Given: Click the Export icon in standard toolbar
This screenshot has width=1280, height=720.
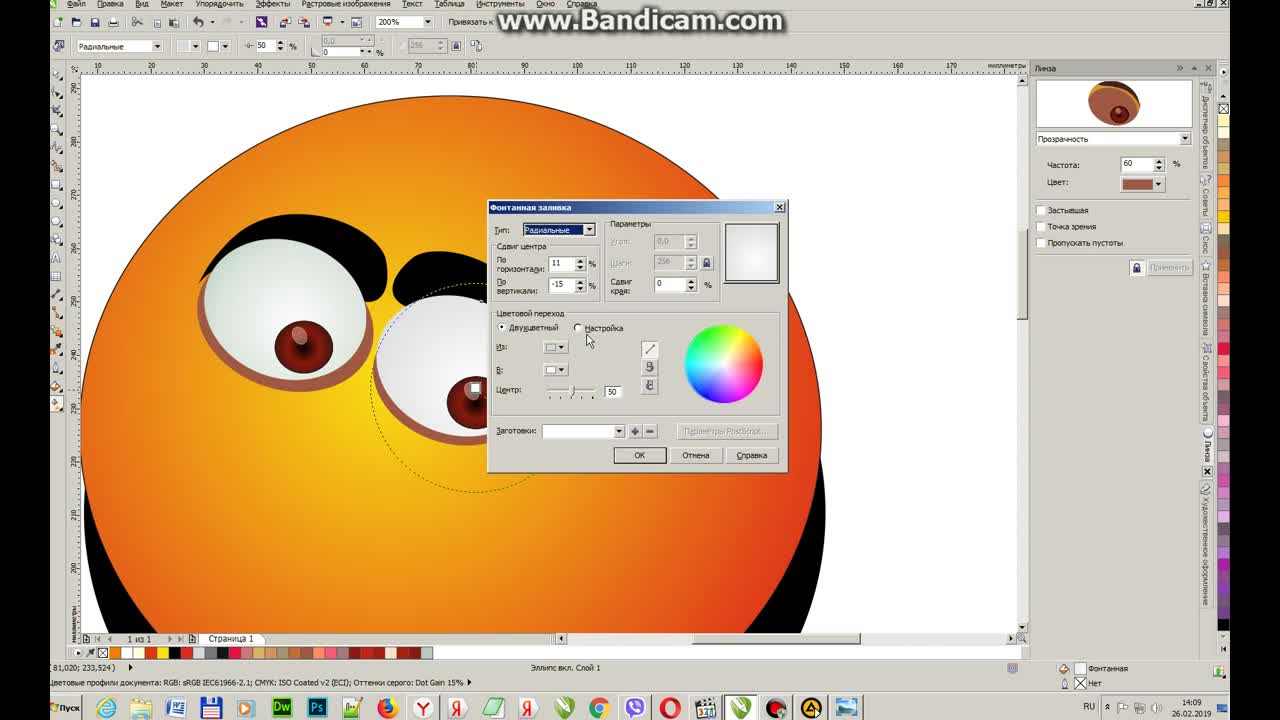Looking at the screenshot, I should pyautogui.click(x=303, y=22).
